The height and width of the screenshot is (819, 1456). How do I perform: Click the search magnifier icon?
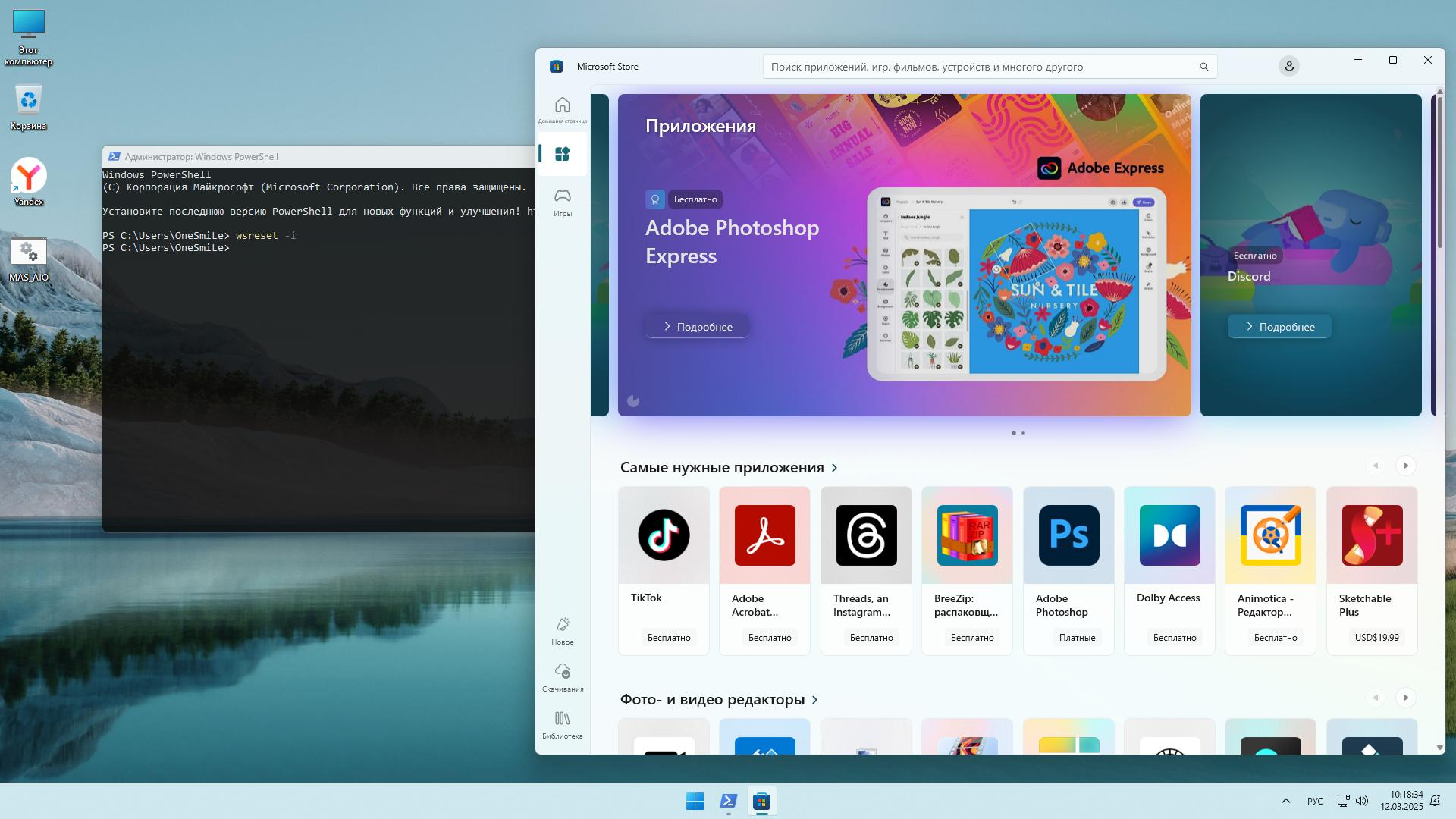click(x=1203, y=67)
